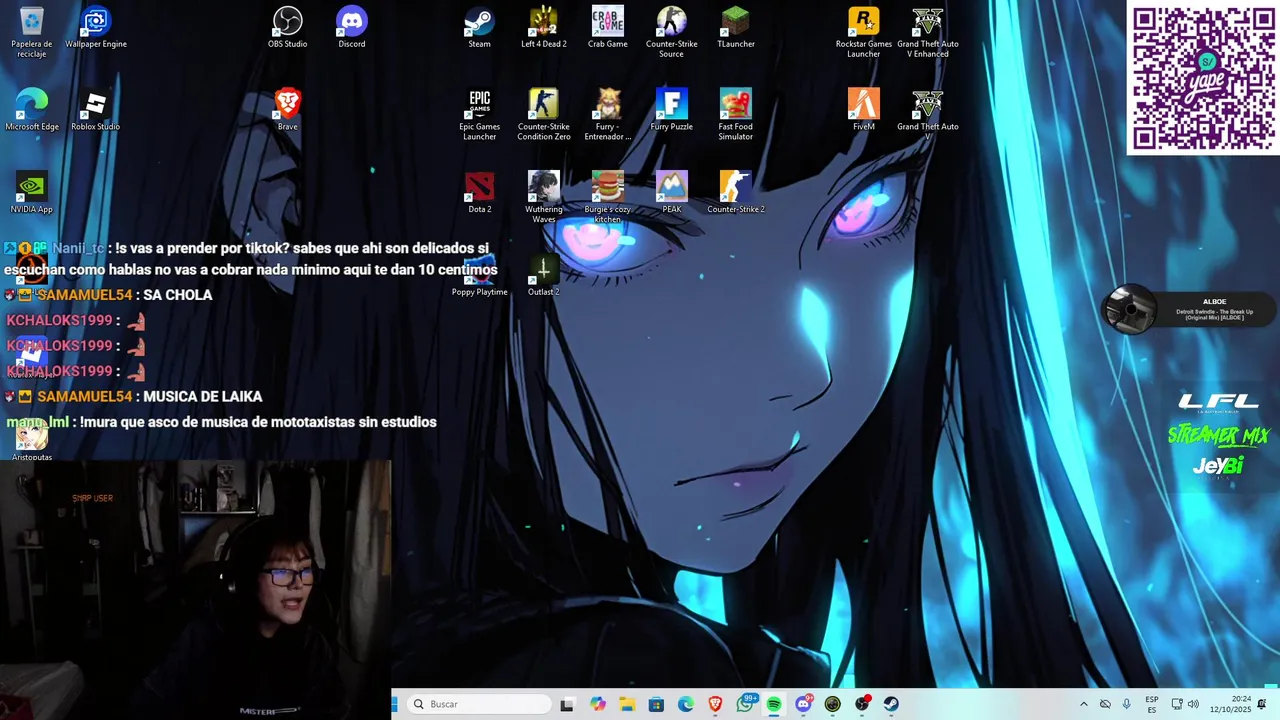Click the Yape QR code image
Image resolution: width=1280 pixels, height=720 pixels.
[x=1204, y=78]
